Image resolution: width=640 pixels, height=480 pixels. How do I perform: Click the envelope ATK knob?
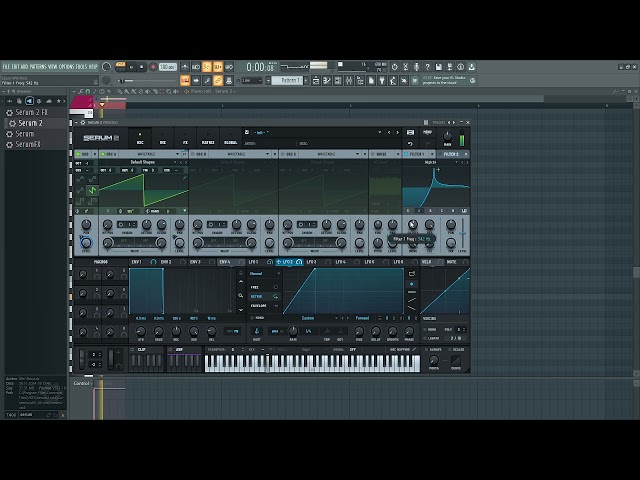pyautogui.click(x=140, y=331)
